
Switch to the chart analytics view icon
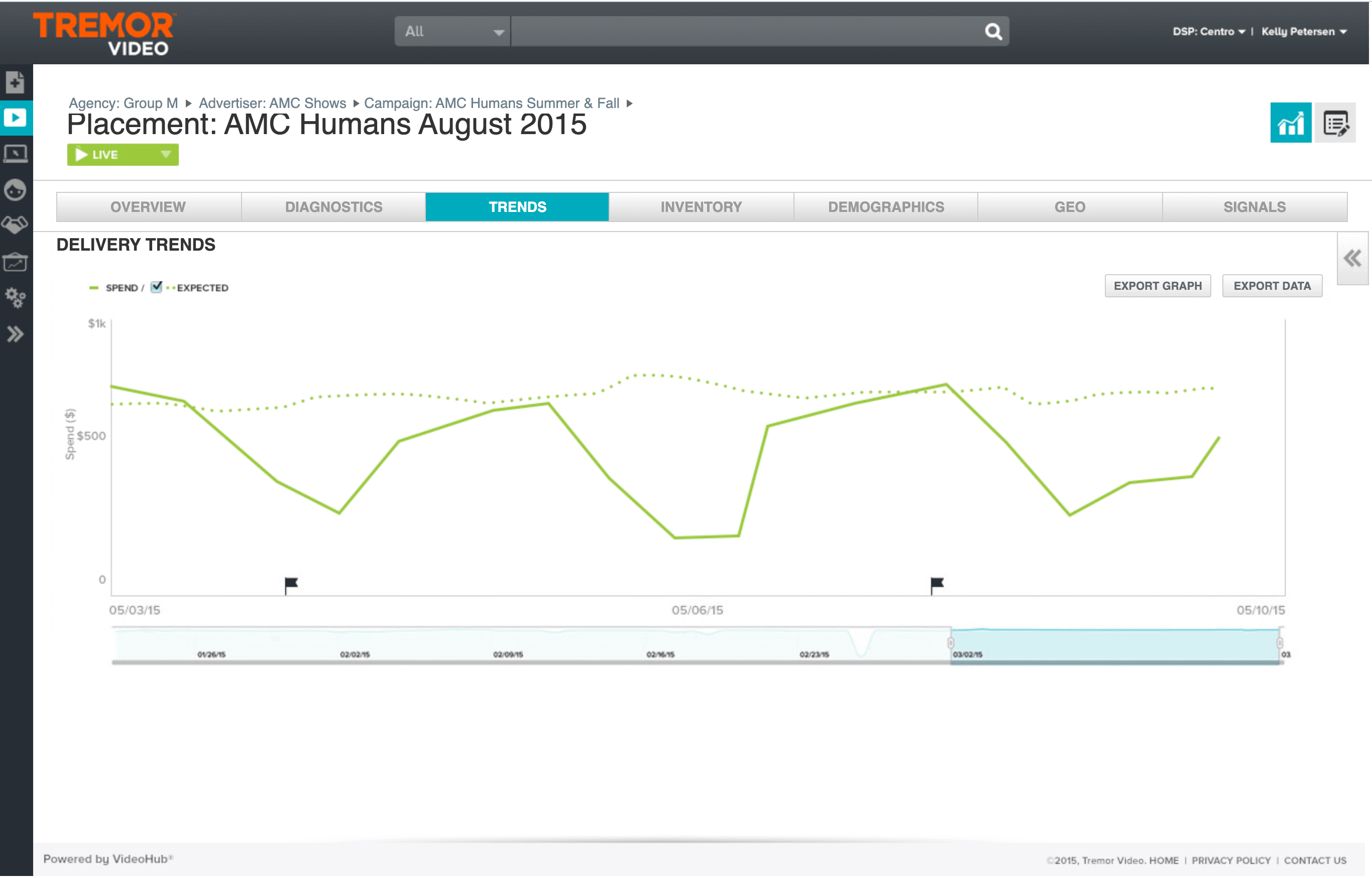(1291, 123)
